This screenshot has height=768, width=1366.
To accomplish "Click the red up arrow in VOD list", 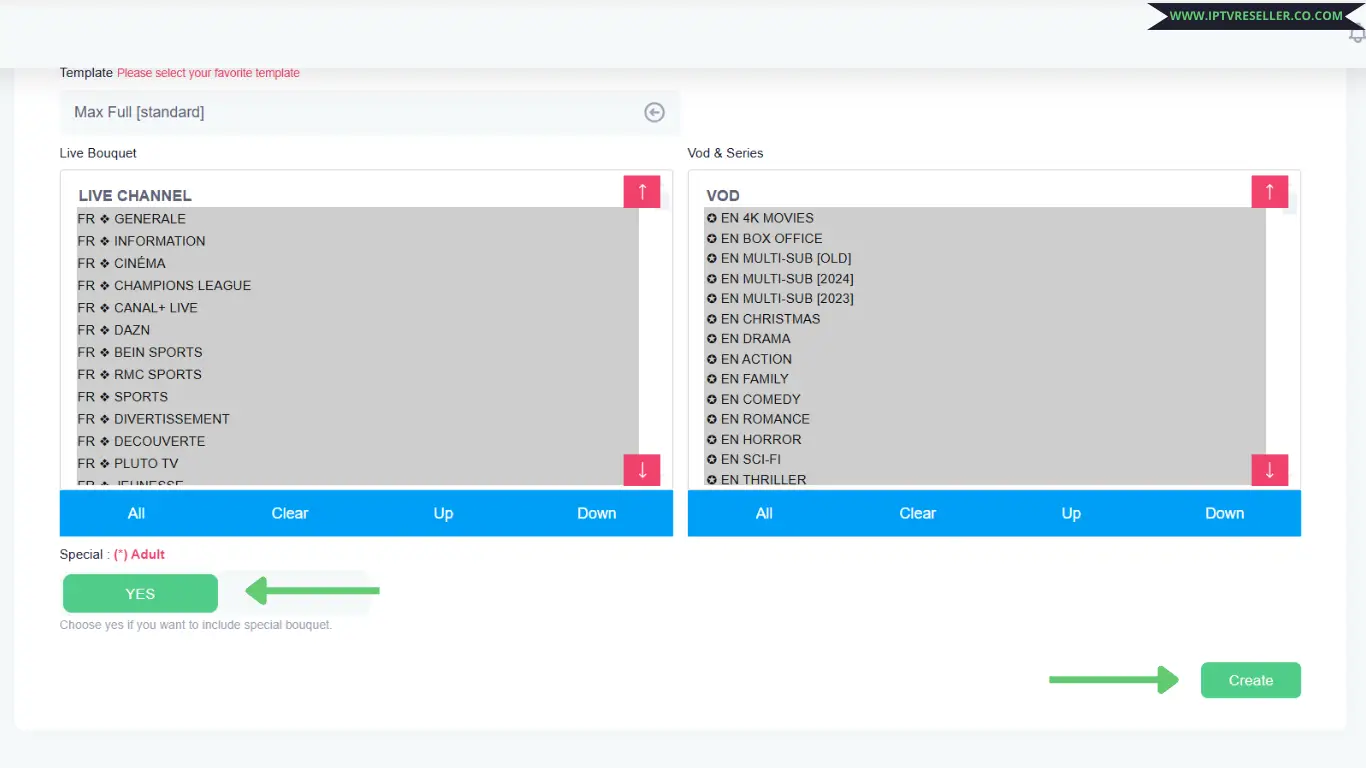I will [x=1269, y=191].
